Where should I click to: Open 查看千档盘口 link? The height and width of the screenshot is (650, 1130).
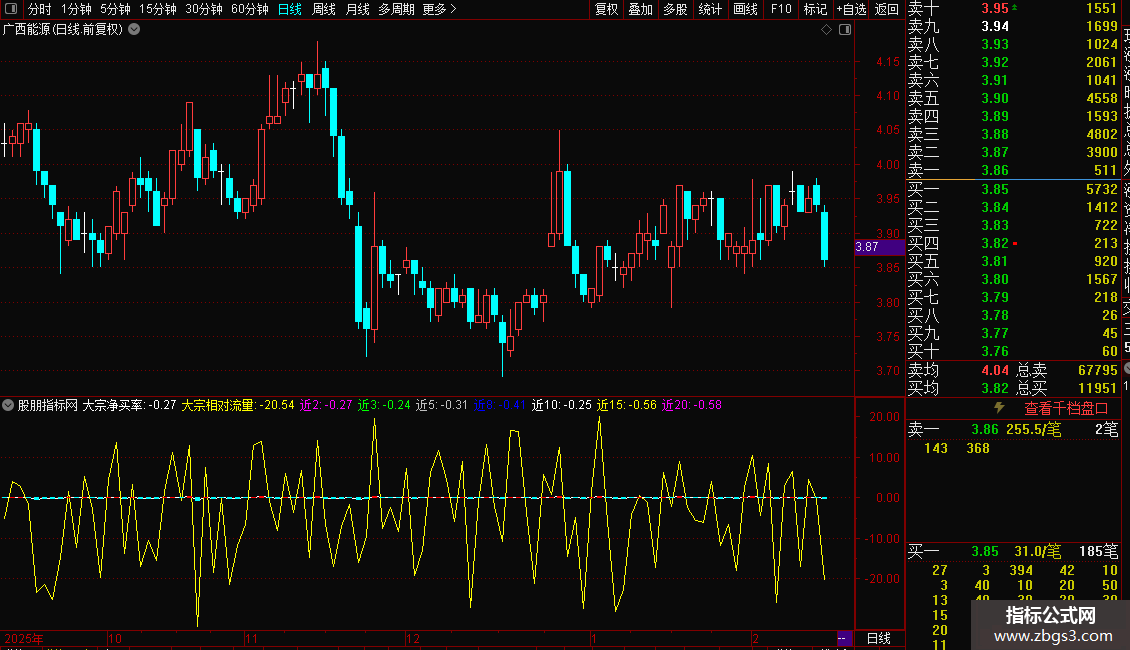1066,408
